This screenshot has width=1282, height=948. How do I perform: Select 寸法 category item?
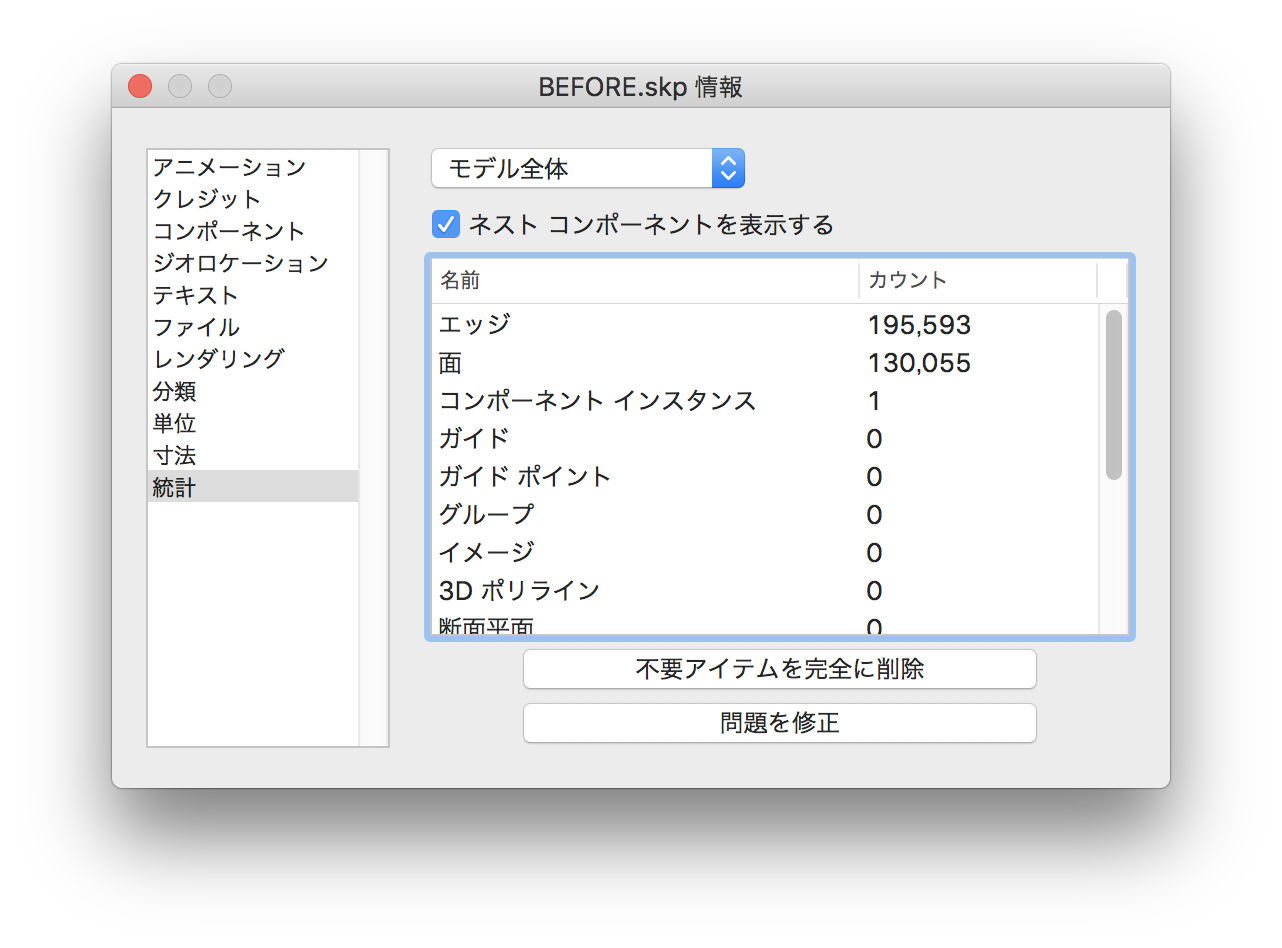pos(174,455)
